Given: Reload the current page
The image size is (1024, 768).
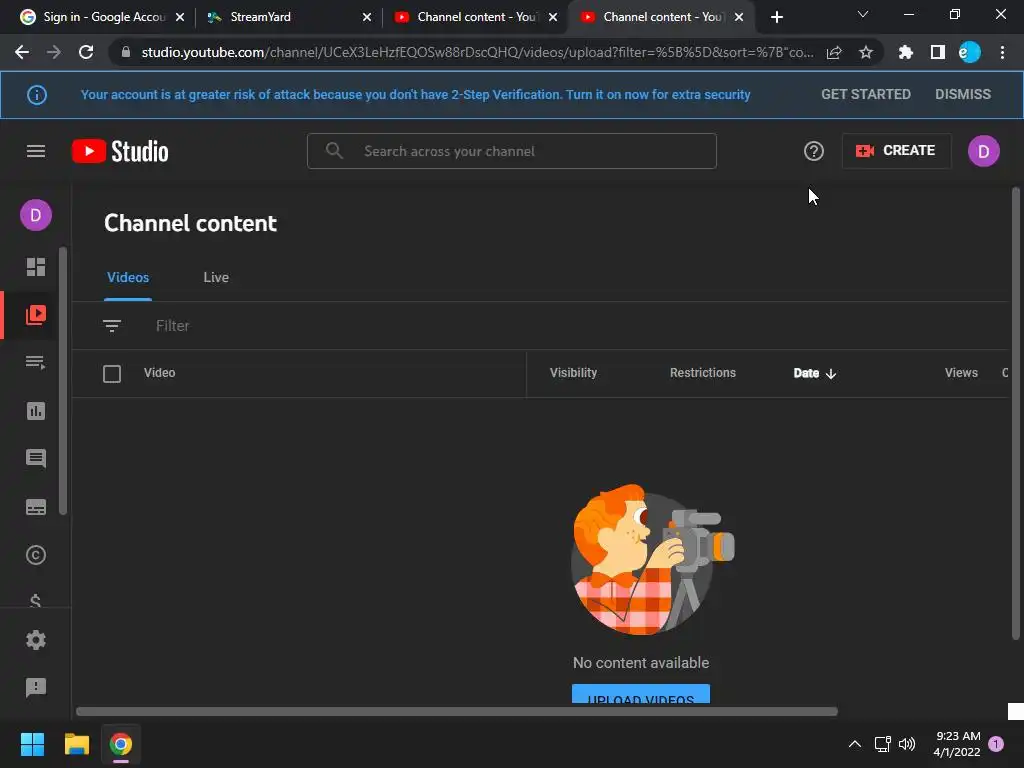Looking at the screenshot, I should point(86,52).
